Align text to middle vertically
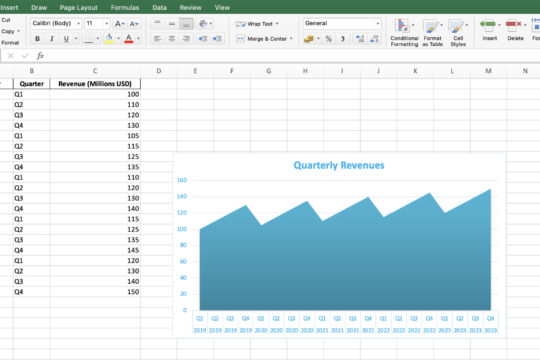The image size is (540, 360). click(172, 23)
